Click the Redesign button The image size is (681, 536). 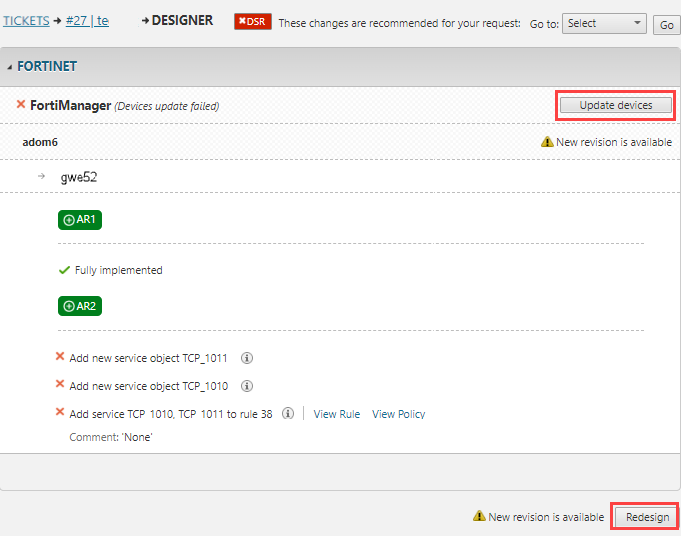[x=647, y=517]
